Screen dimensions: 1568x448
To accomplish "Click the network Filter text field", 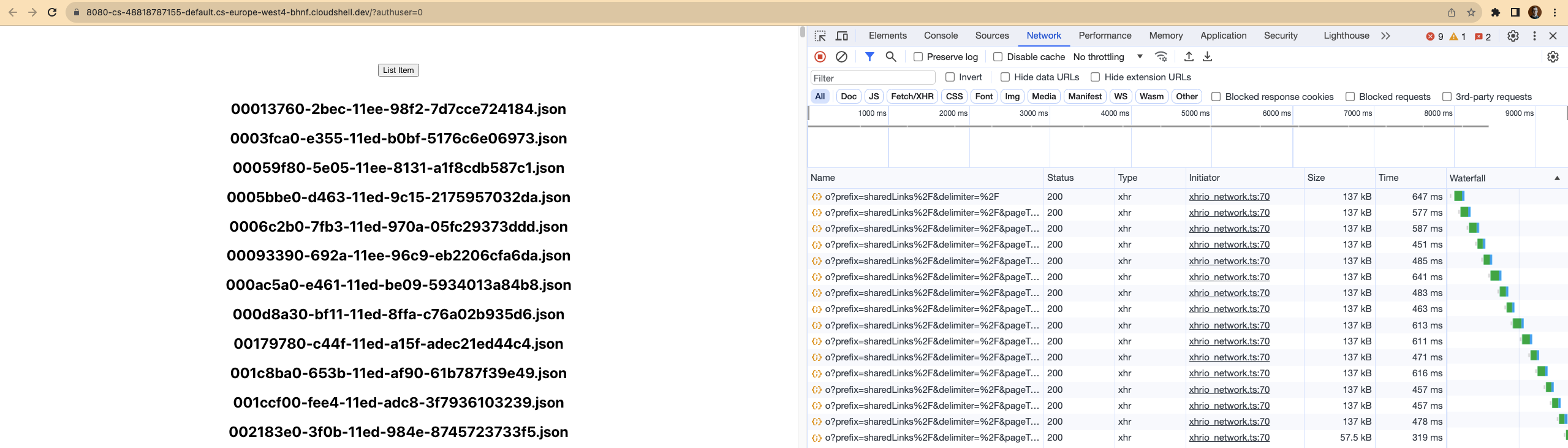I will click(x=873, y=77).
